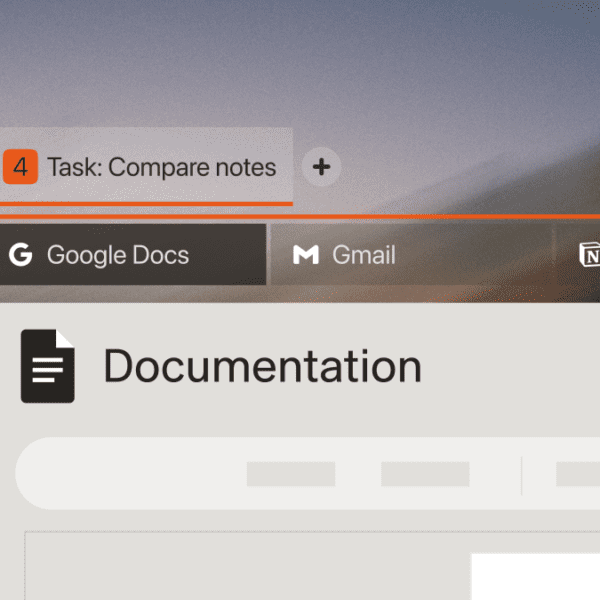
Task: Add a new task with plus button
Action: (321, 167)
